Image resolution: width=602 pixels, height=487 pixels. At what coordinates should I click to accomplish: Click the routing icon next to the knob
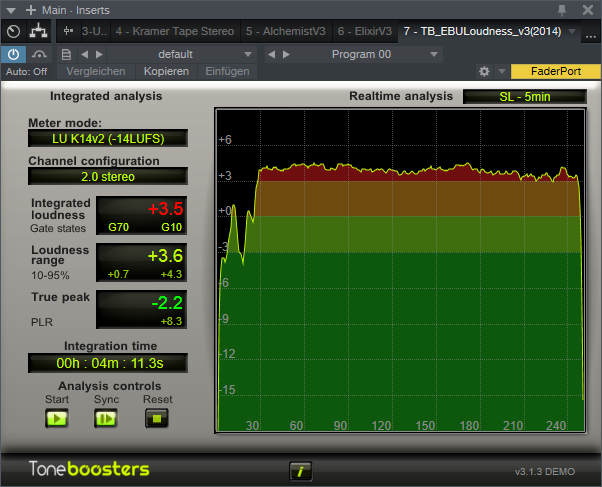38,31
